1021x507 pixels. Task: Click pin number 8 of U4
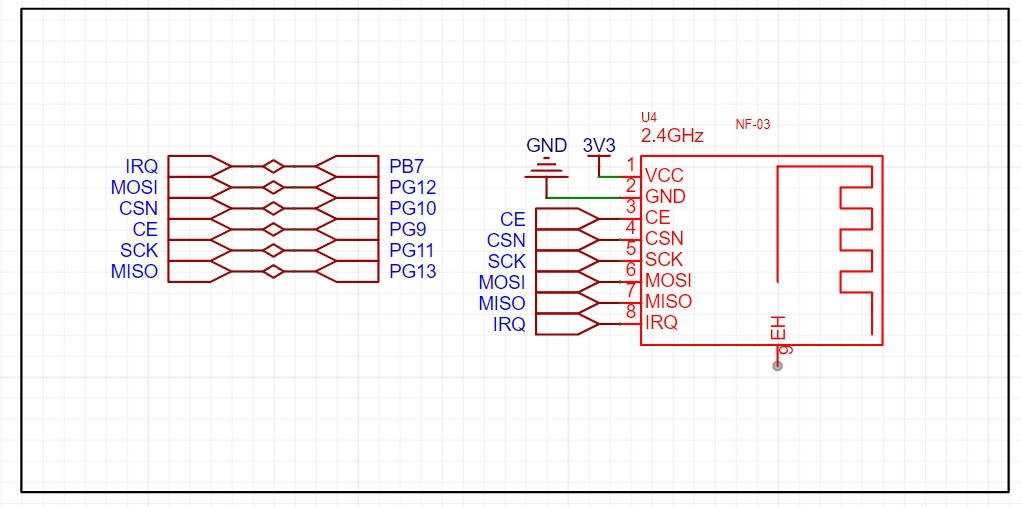(631, 311)
